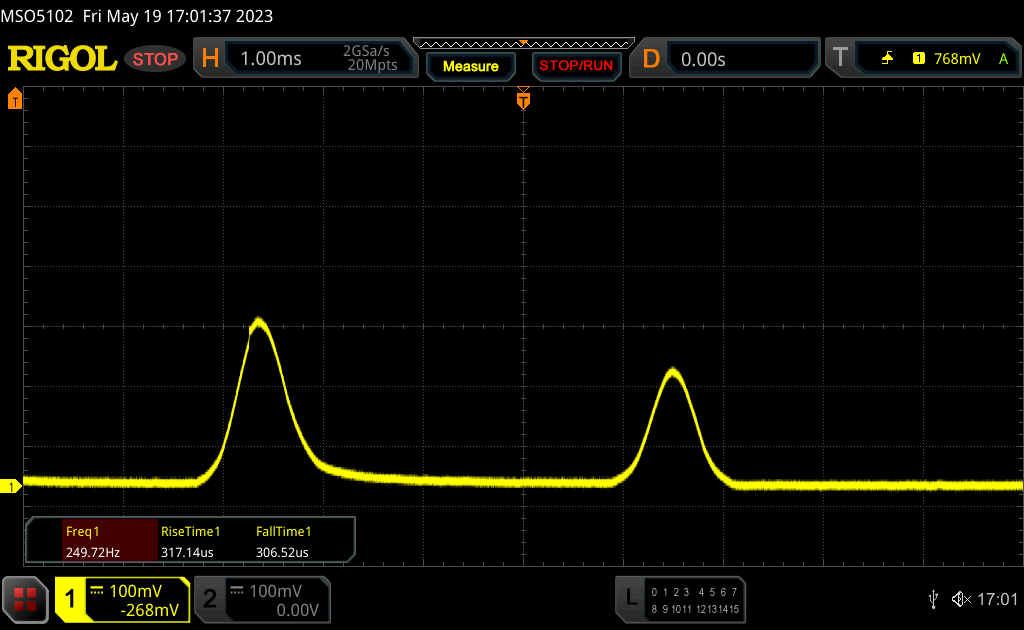1024x630 pixels.
Task: Click the waveform memory position bar
Action: (524, 44)
